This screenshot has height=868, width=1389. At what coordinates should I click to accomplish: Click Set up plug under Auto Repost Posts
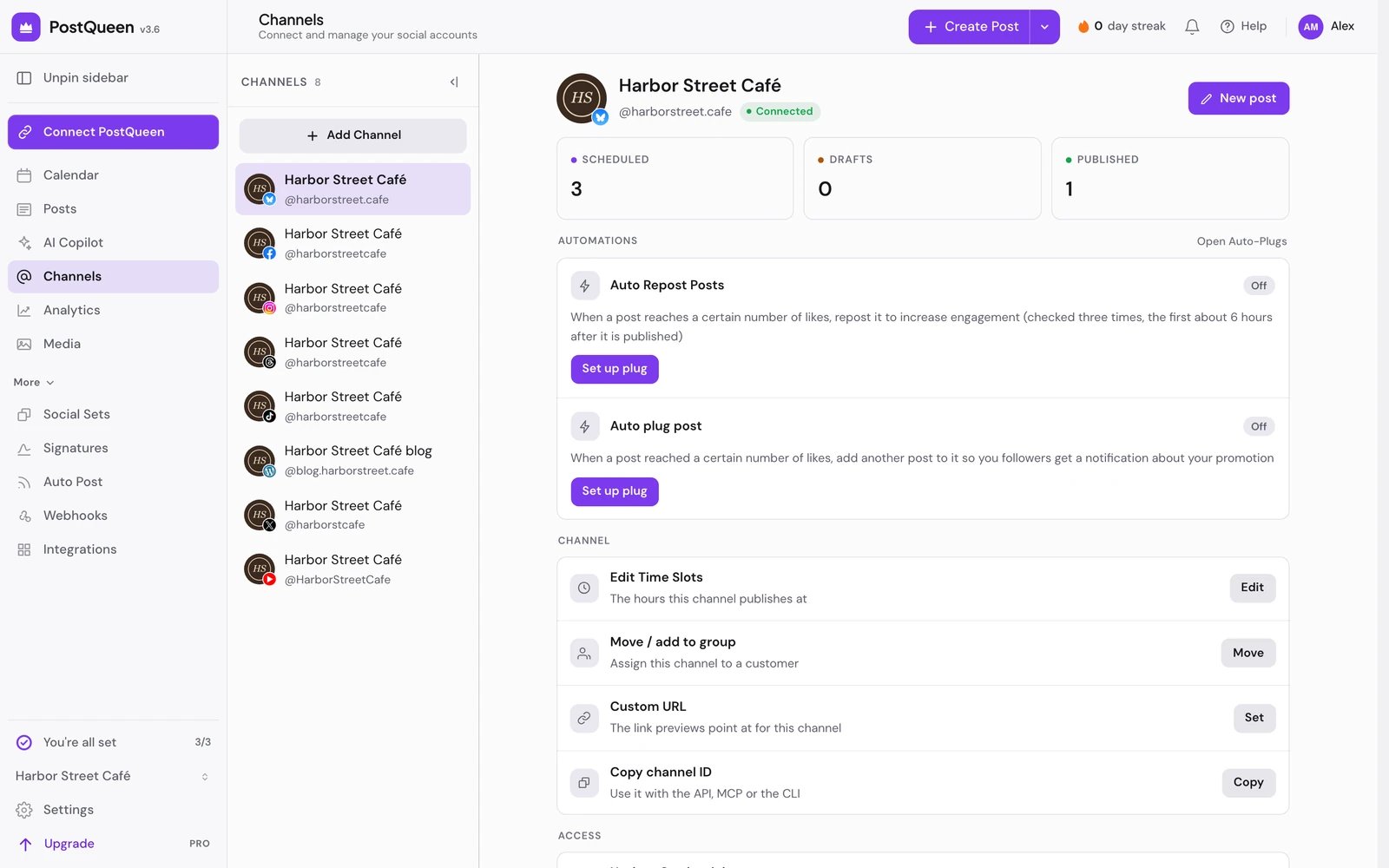[615, 369]
